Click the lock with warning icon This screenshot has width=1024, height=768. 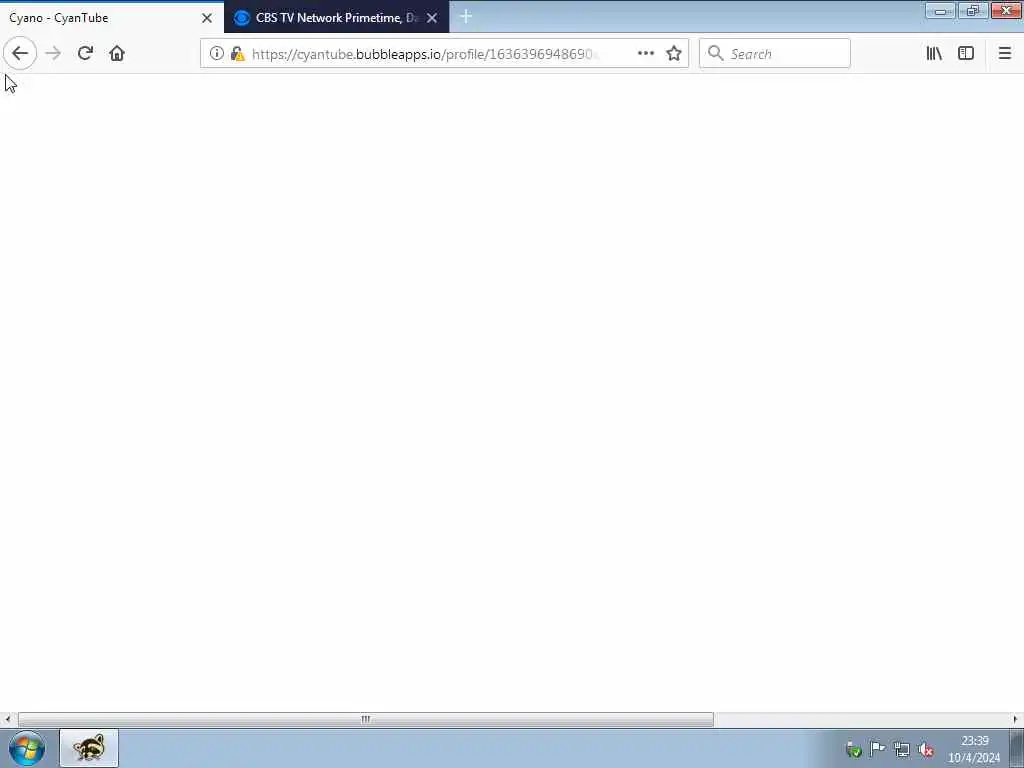point(238,54)
